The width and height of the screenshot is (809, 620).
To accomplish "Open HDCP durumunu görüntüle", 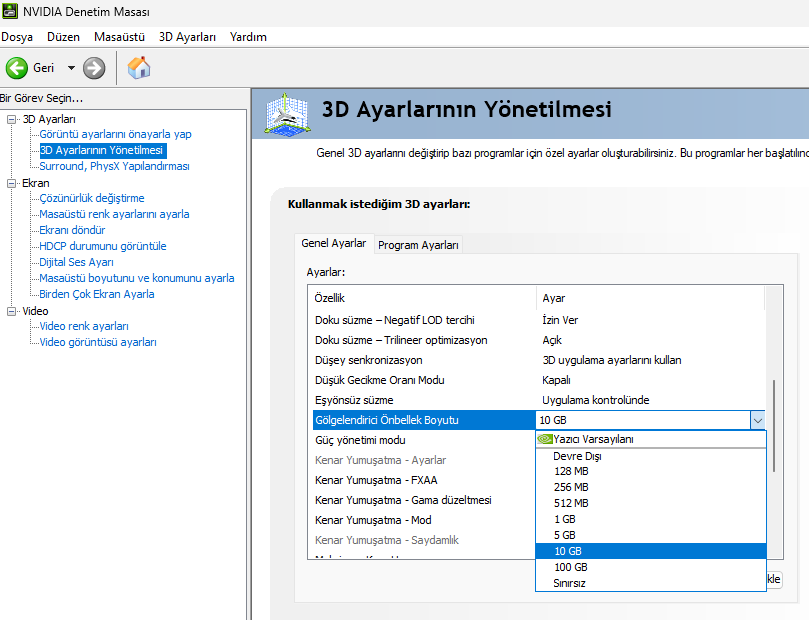I will click(103, 246).
